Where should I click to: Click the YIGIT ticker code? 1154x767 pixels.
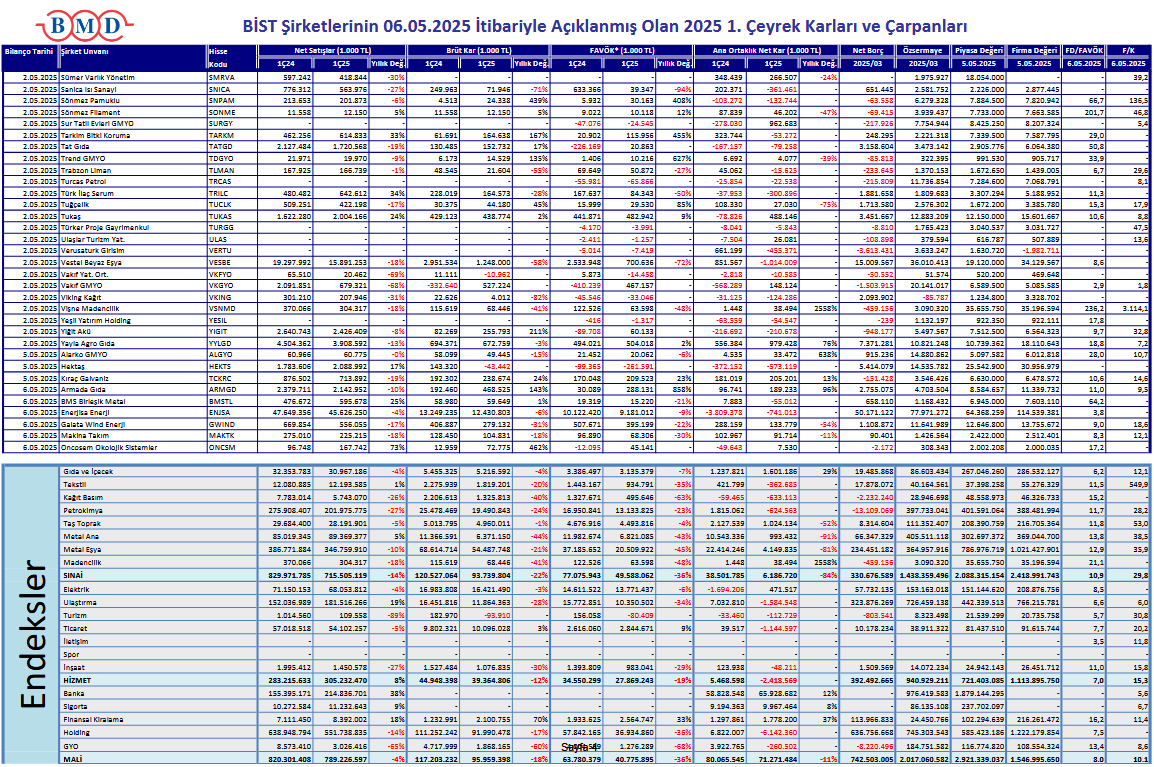click(x=219, y=332)
